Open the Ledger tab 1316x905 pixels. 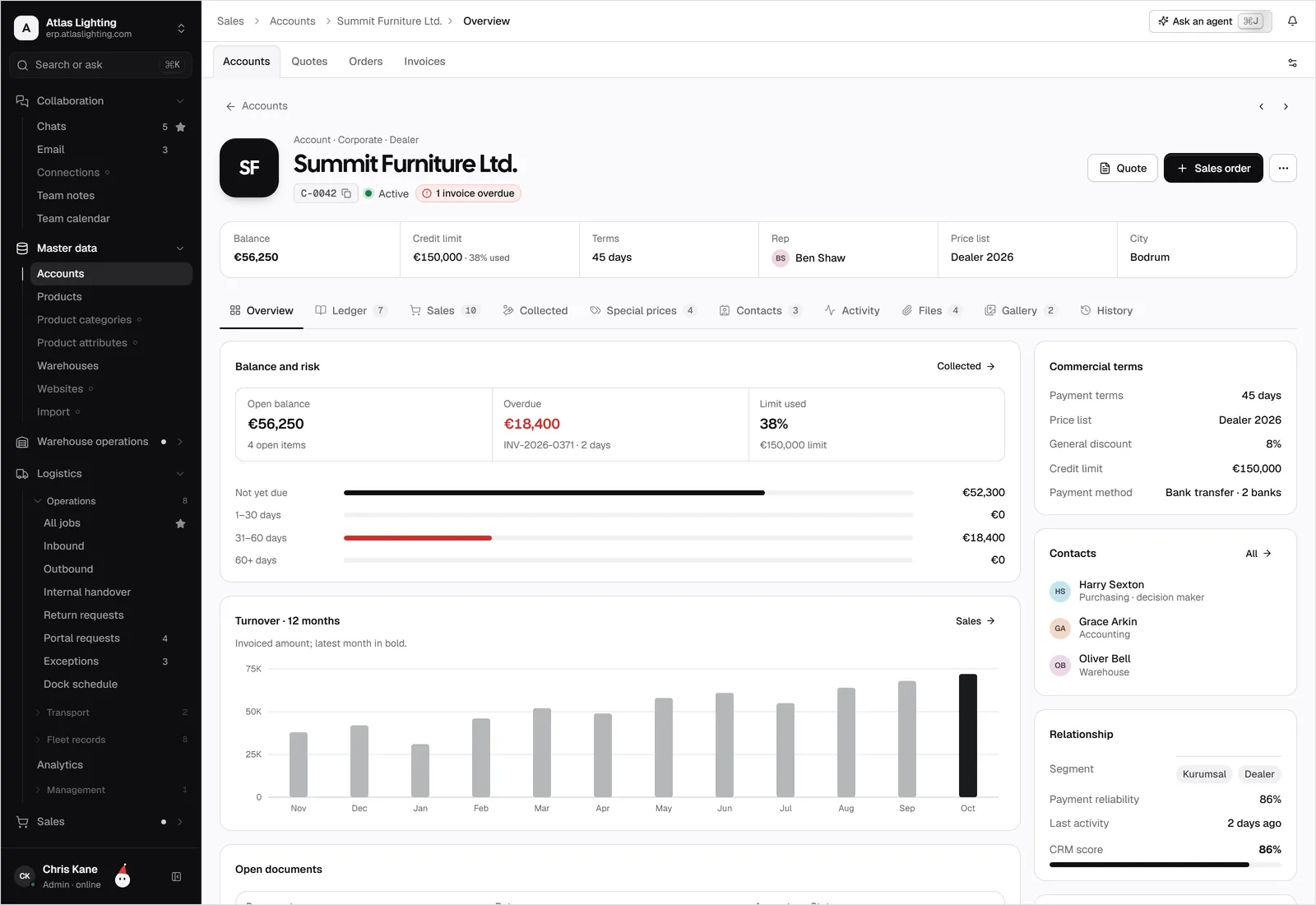(x=351, y=310)
